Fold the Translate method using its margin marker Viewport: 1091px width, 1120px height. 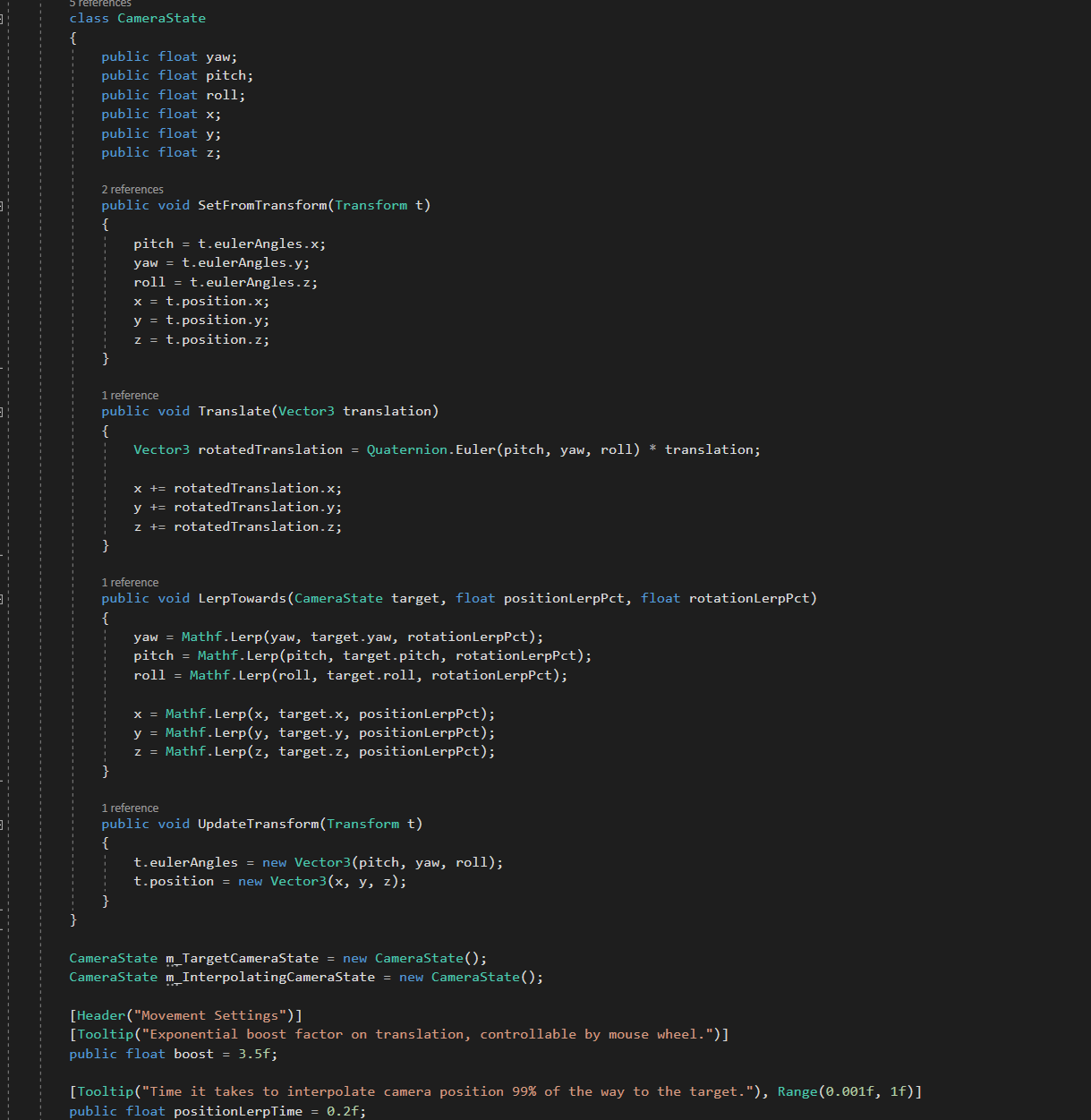[2, 412]
